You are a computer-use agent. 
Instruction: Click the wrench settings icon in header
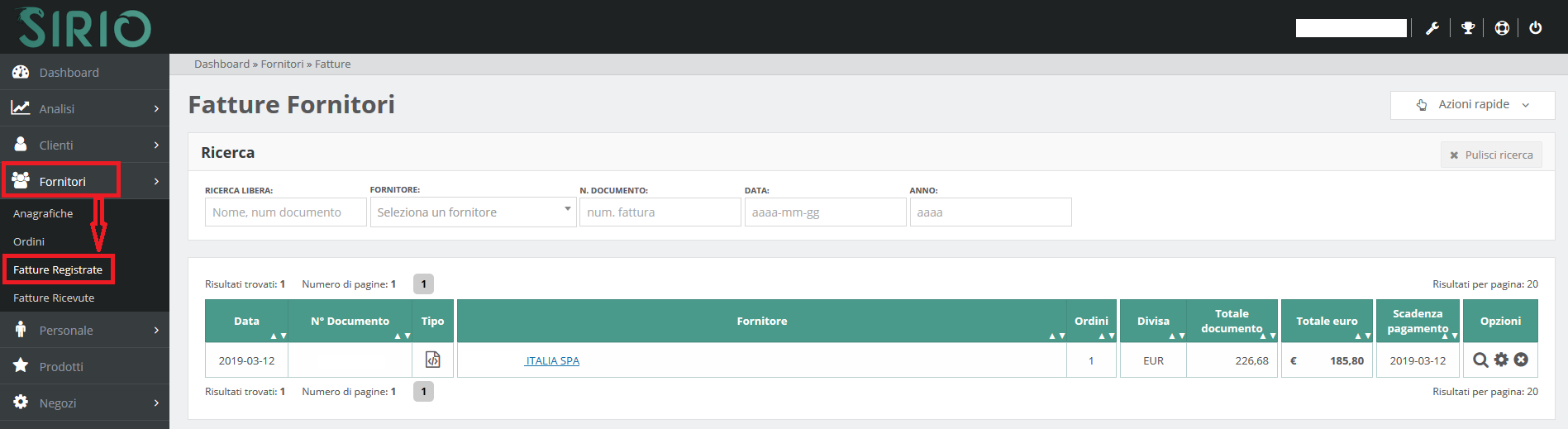point(1432,28)
